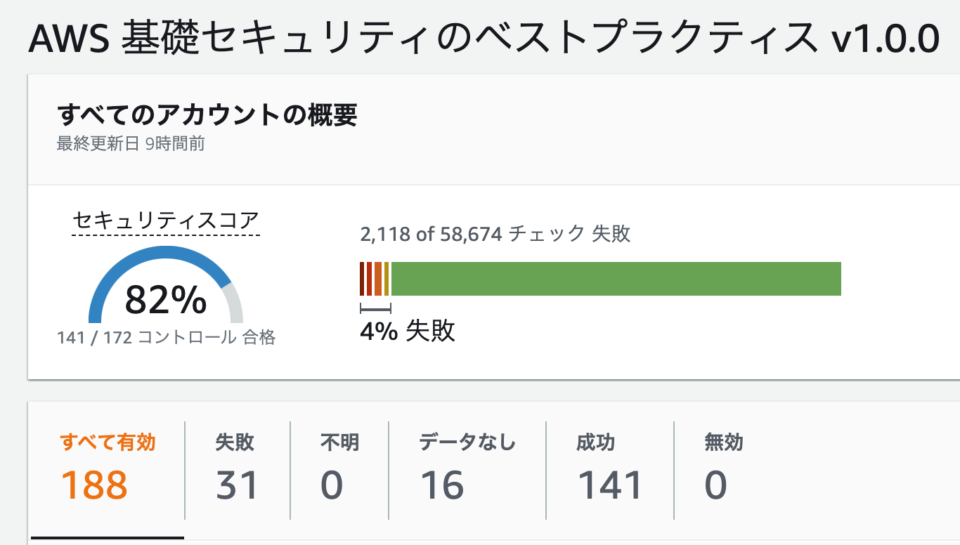Click the すべてのアカウントの概要 heading
The height and width of the screenshot is (545, 960).
pos(207,115)
